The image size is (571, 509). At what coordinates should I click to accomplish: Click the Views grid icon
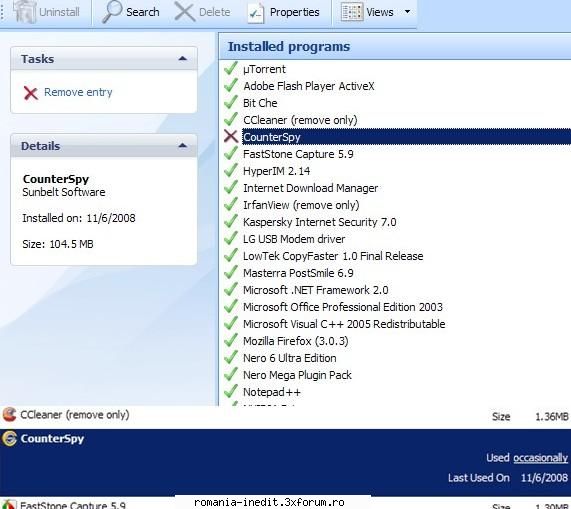click(352, 12)
